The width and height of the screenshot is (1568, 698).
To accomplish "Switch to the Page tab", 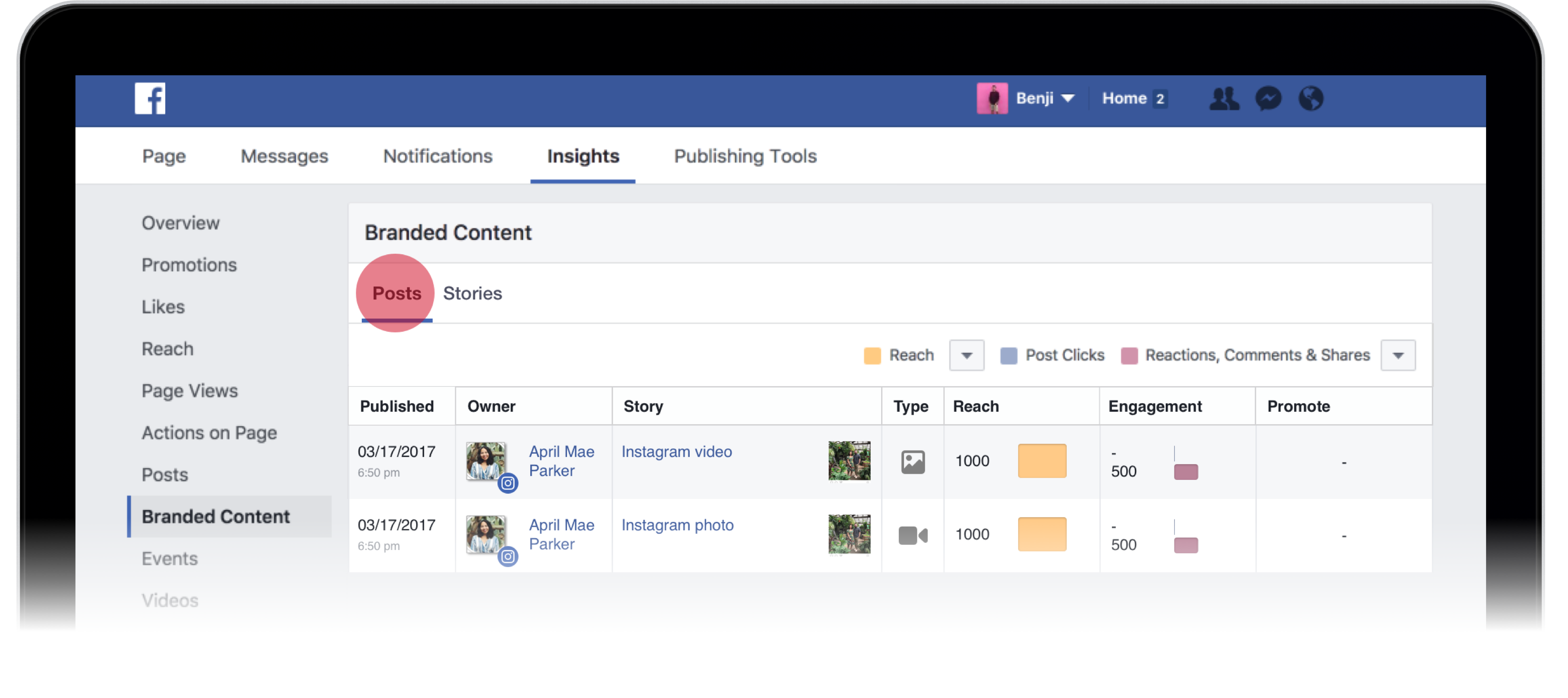I will pyautogui.click(x=164, y=156).
